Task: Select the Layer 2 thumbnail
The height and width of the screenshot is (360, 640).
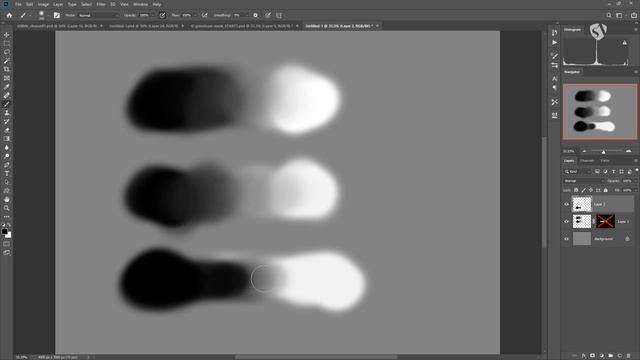Action: click(x=582, y=204)
